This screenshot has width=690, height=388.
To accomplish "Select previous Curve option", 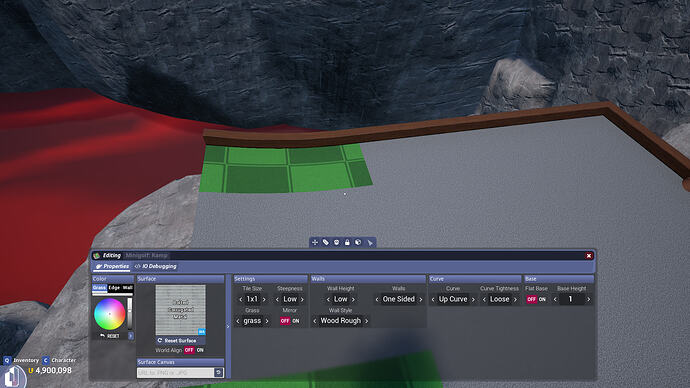I will pyautogui.click(x=433, y=299).
